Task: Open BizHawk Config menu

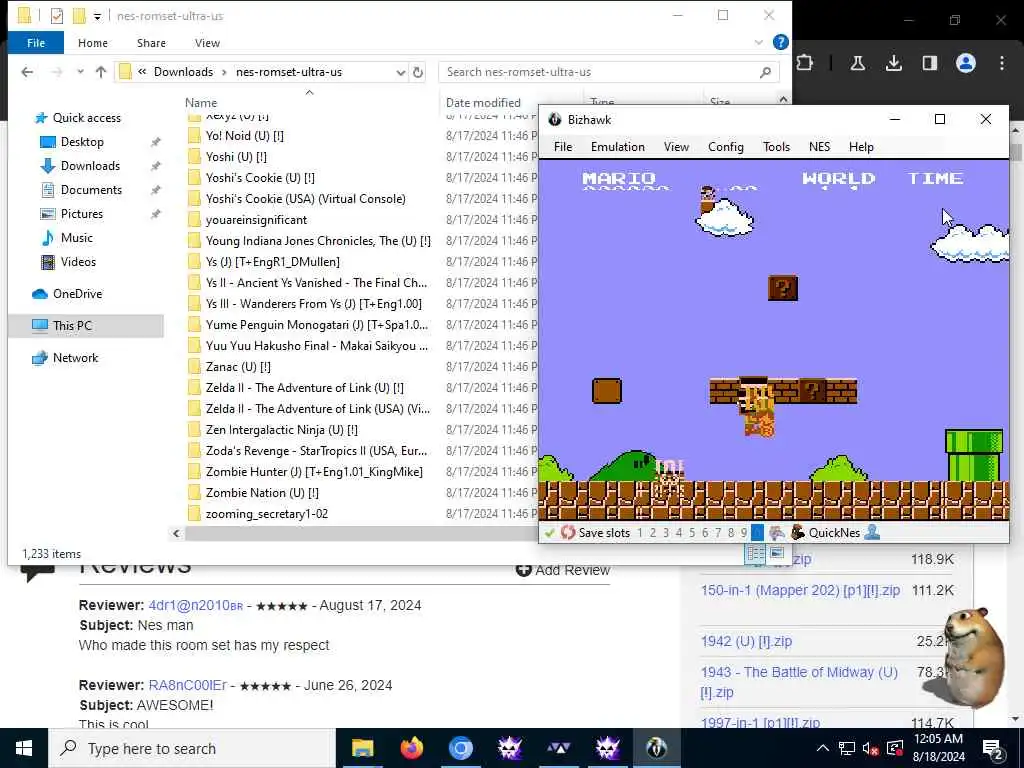Action: click(726, 147)
